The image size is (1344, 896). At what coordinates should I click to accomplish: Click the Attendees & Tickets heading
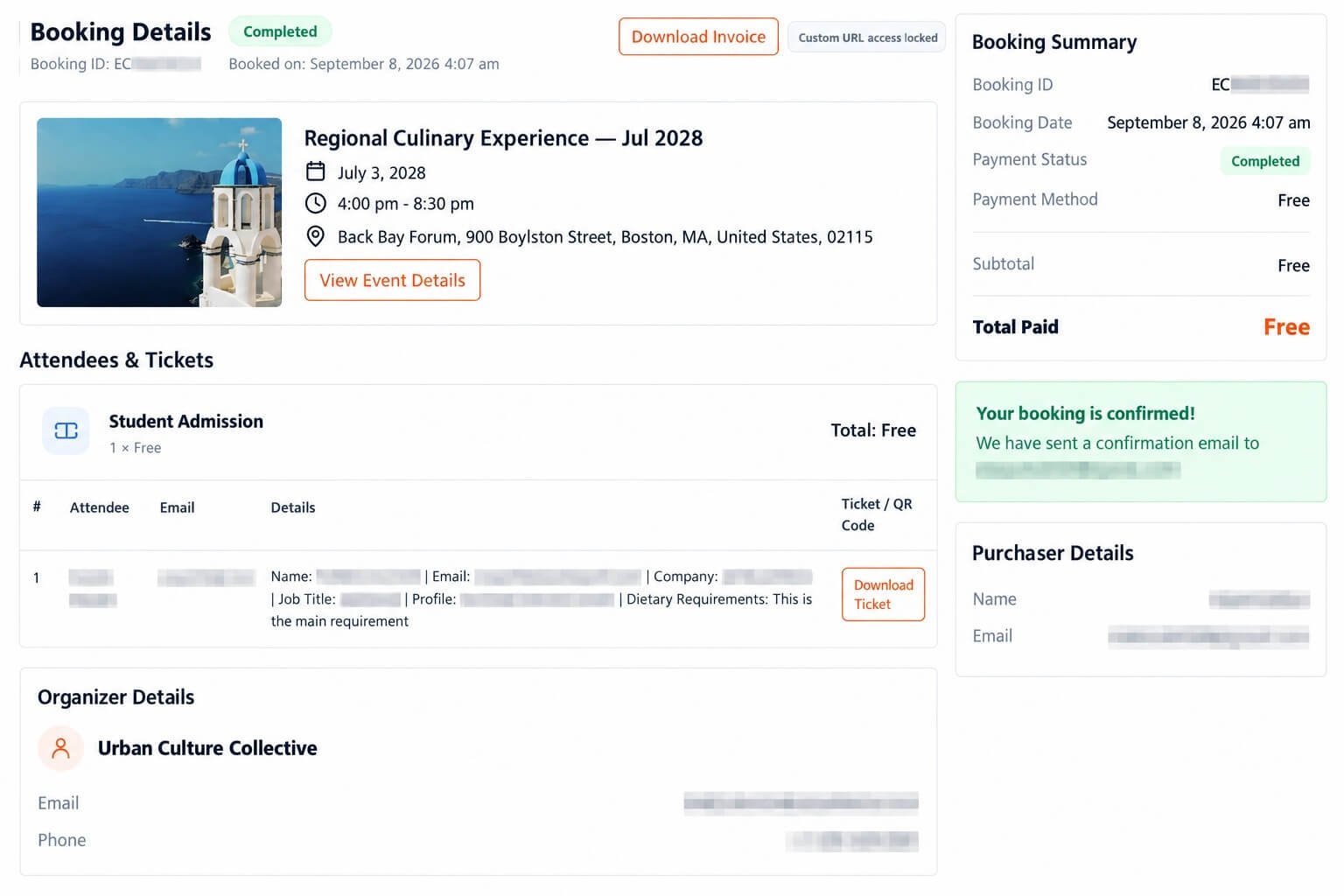116,360
